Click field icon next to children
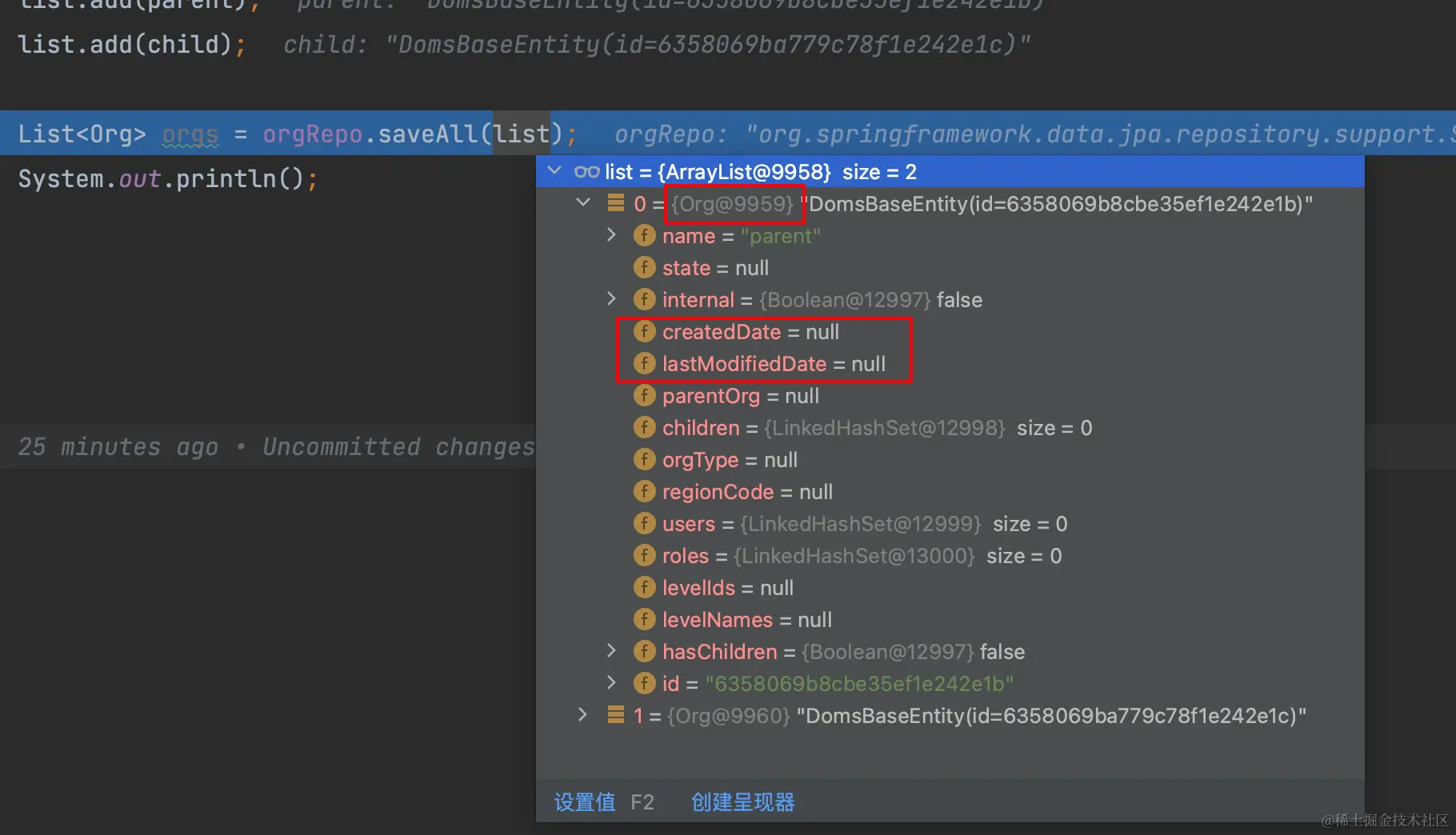 (x=644, y=427)
